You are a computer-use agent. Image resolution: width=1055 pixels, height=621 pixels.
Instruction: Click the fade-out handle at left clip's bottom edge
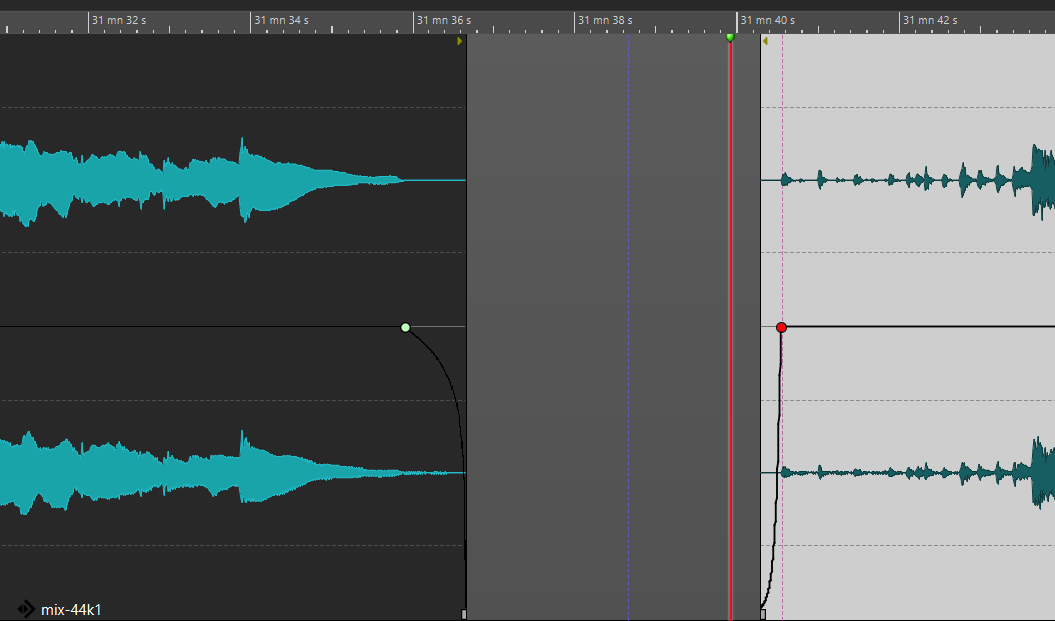point(464,614)
